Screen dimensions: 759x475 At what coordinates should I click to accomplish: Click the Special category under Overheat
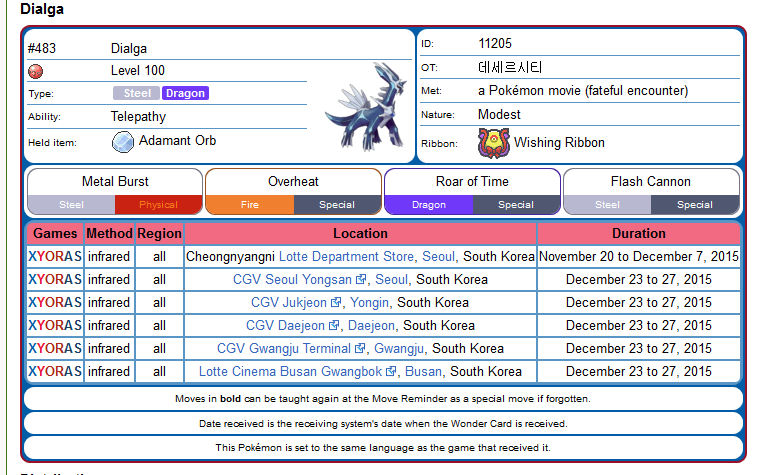[337, 205]
